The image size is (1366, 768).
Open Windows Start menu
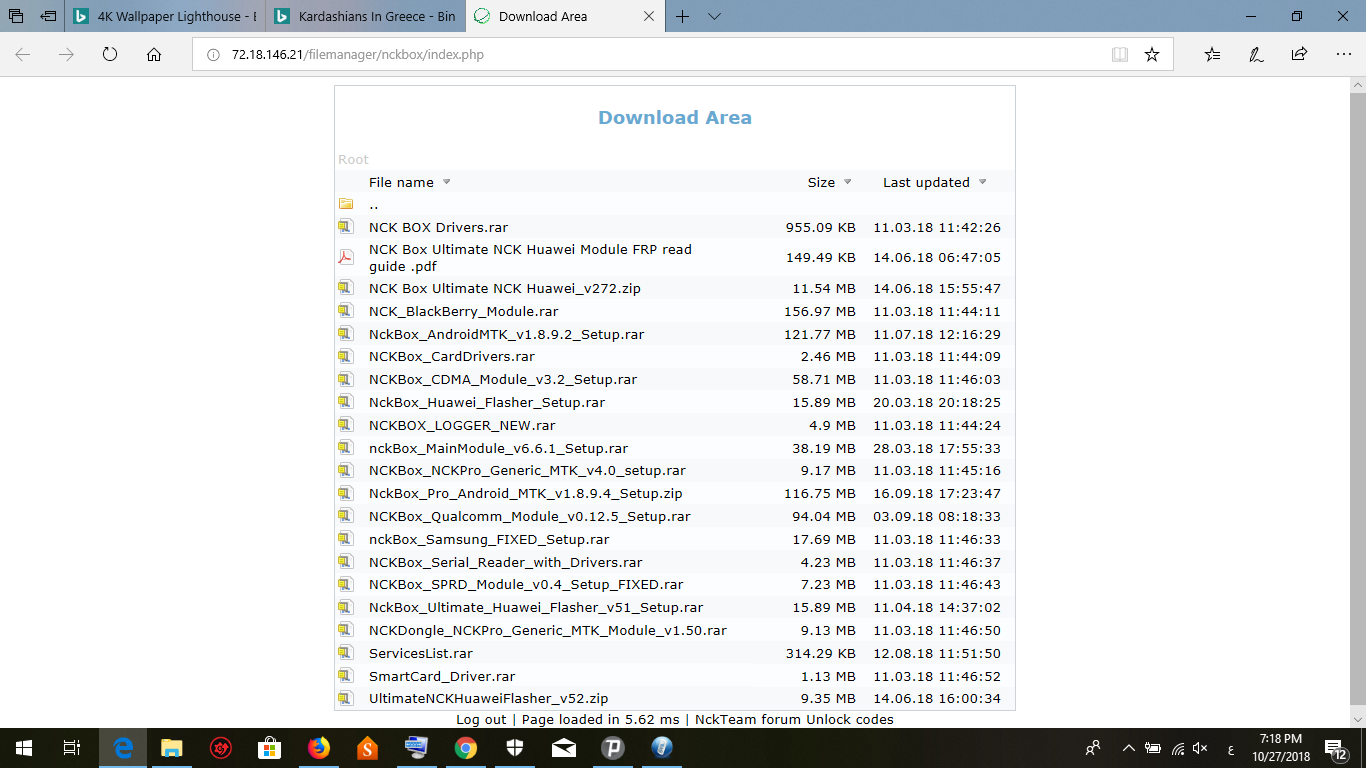click(24, 748)
